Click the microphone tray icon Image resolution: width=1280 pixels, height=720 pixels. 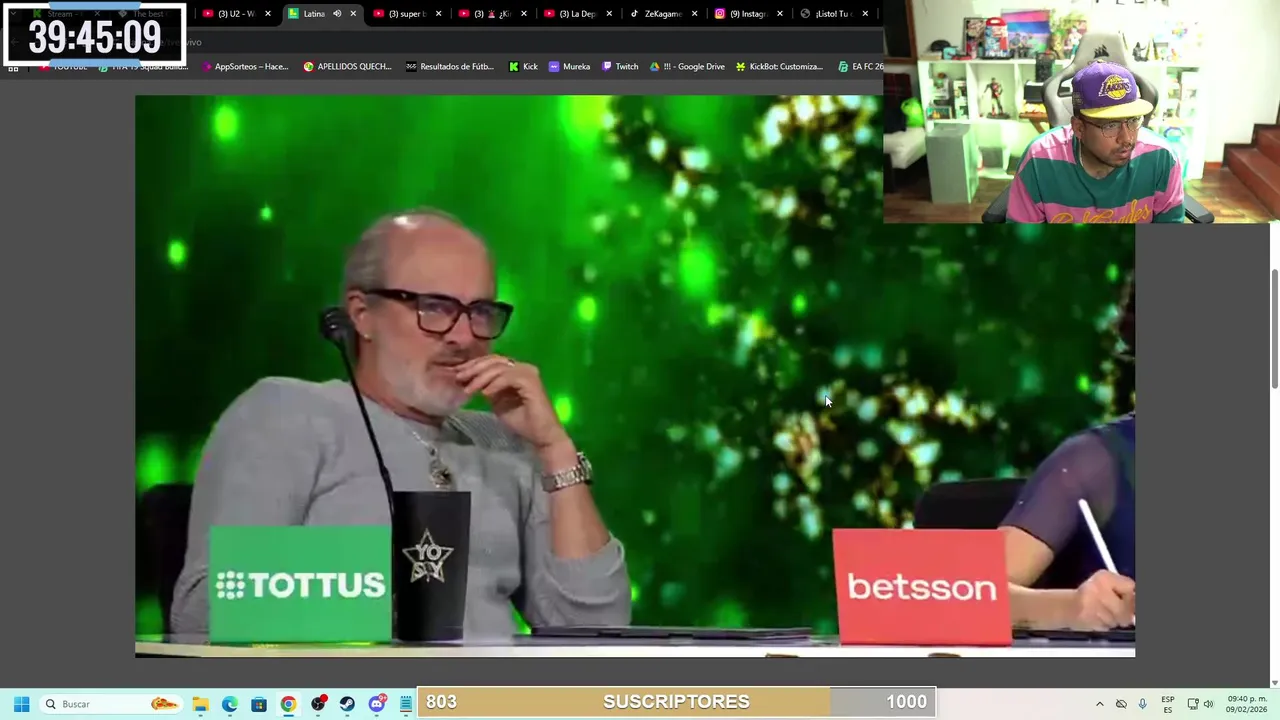tap(1142, 704)
